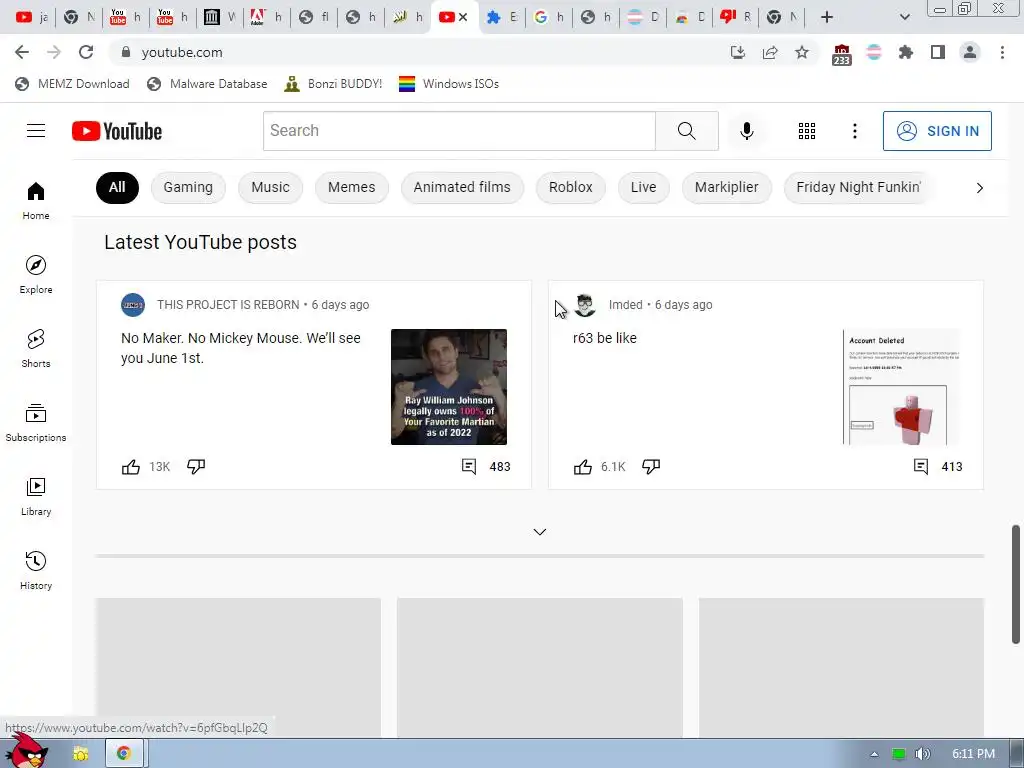Click the SIGN IN button

(937, 131)
